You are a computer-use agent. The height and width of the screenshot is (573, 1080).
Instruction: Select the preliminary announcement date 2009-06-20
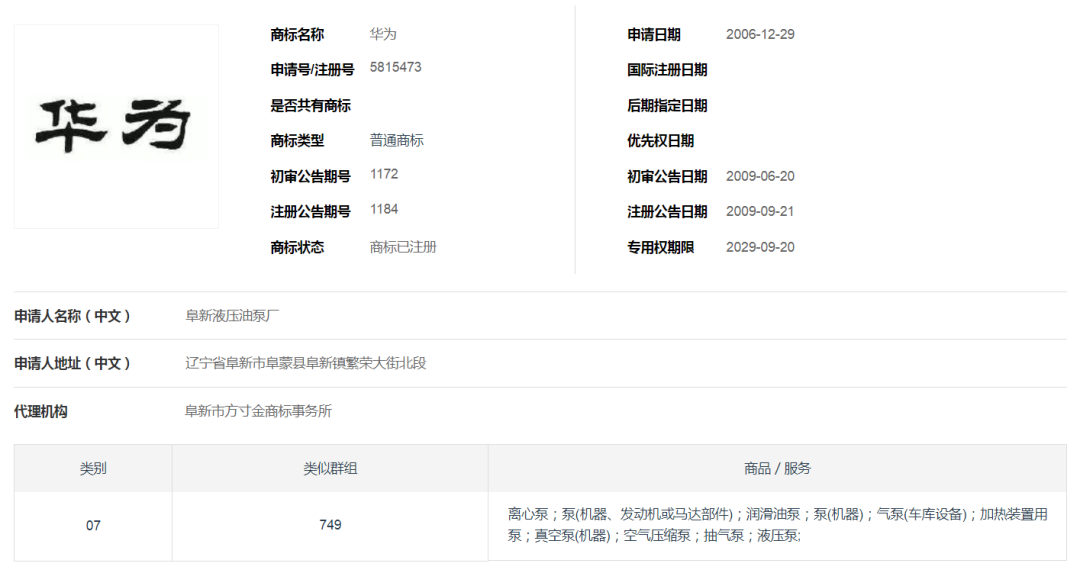coord(760,176)
